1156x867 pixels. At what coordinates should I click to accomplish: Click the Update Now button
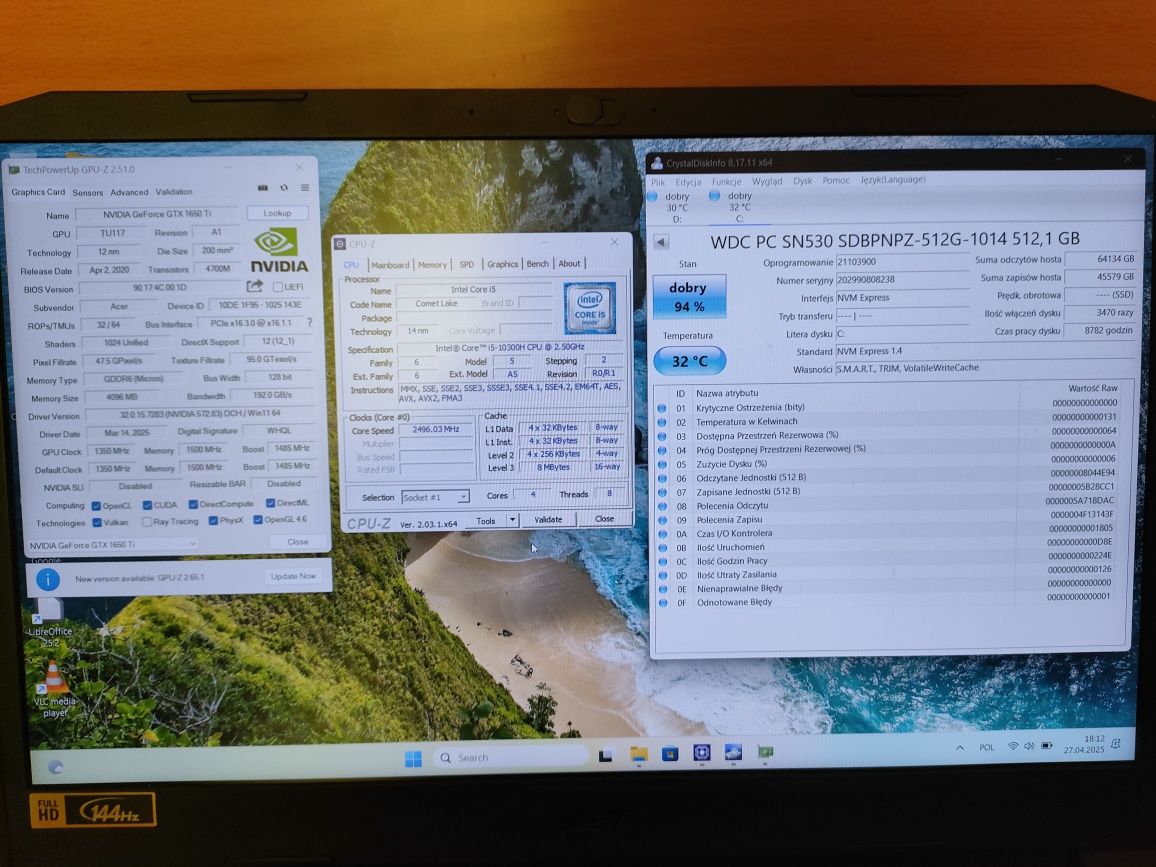(x=293, y=577)
